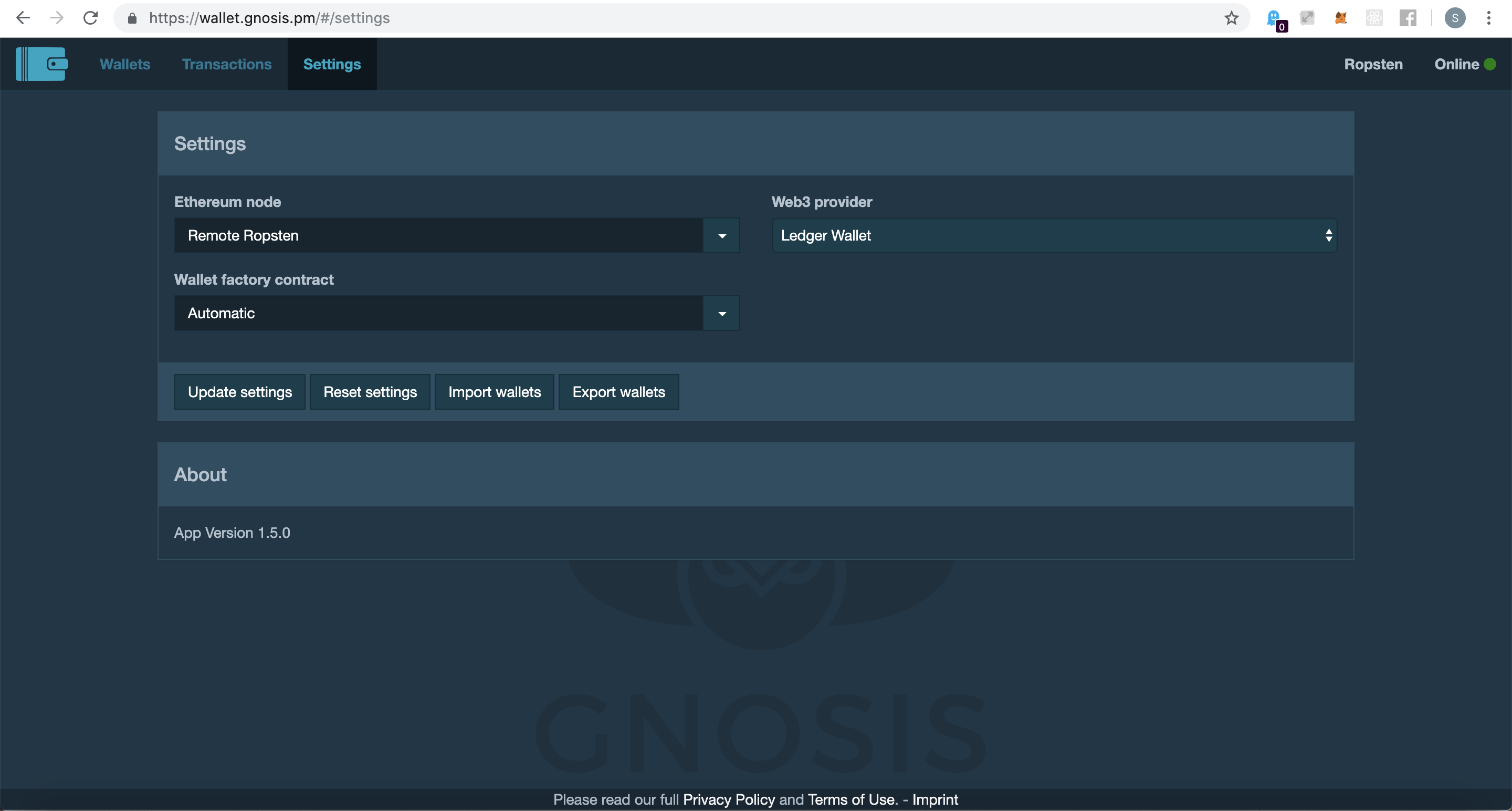Screen dimensions: 1512x811
Task: Open the Ghostery tracker blocker extension
Action: (1275, 18)
